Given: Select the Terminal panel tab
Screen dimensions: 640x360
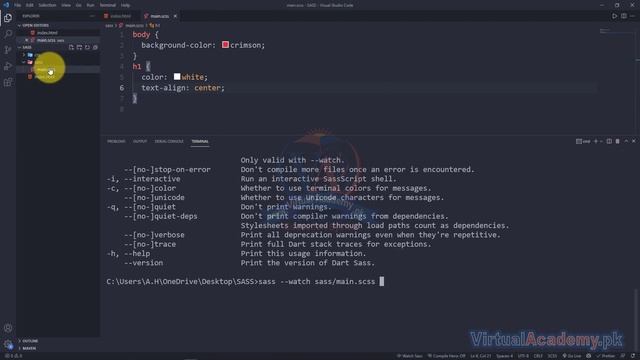Looking at the screenshot, I should point(200,141).
